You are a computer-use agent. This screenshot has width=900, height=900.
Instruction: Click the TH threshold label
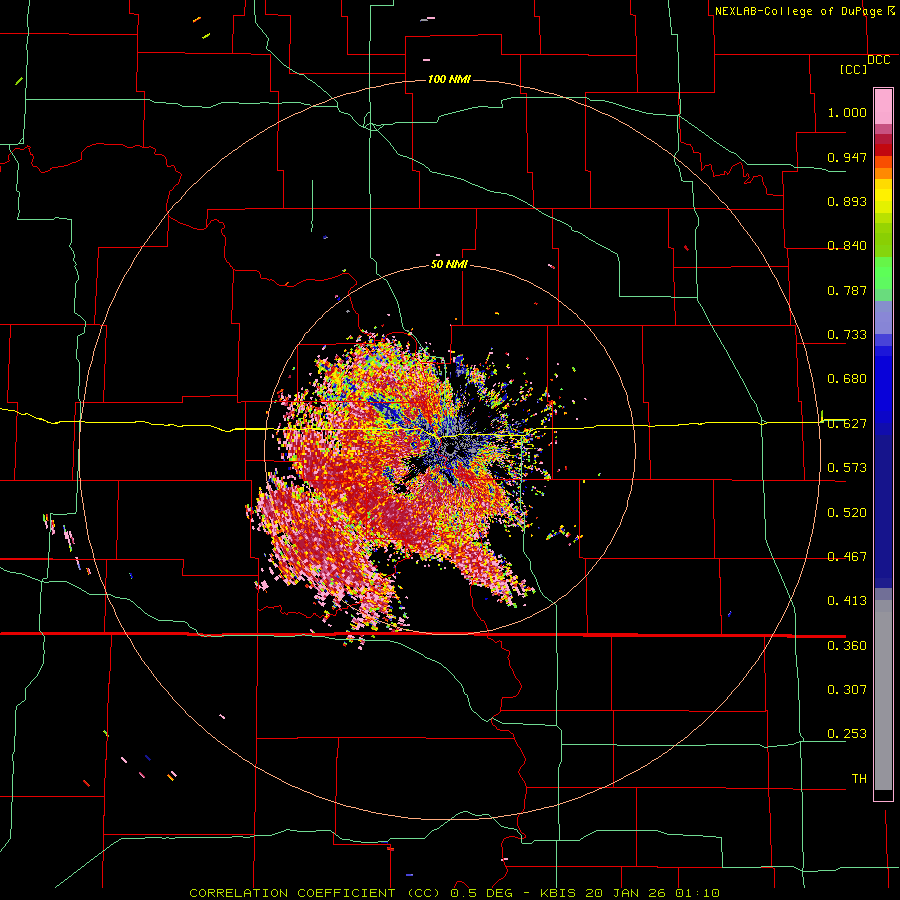pyautogui.click(x=859, y=779)
